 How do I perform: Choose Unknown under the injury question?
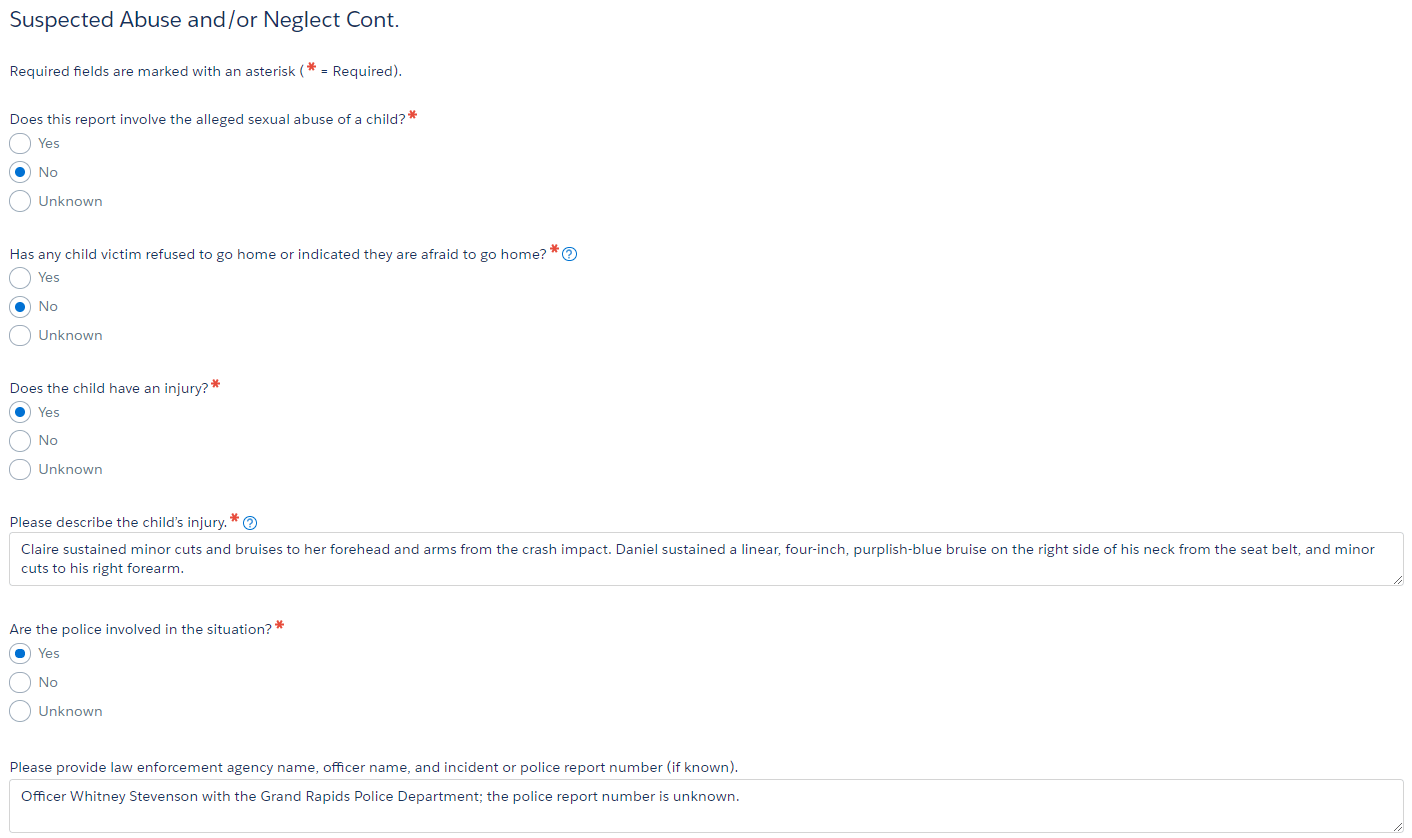point(19,469)
